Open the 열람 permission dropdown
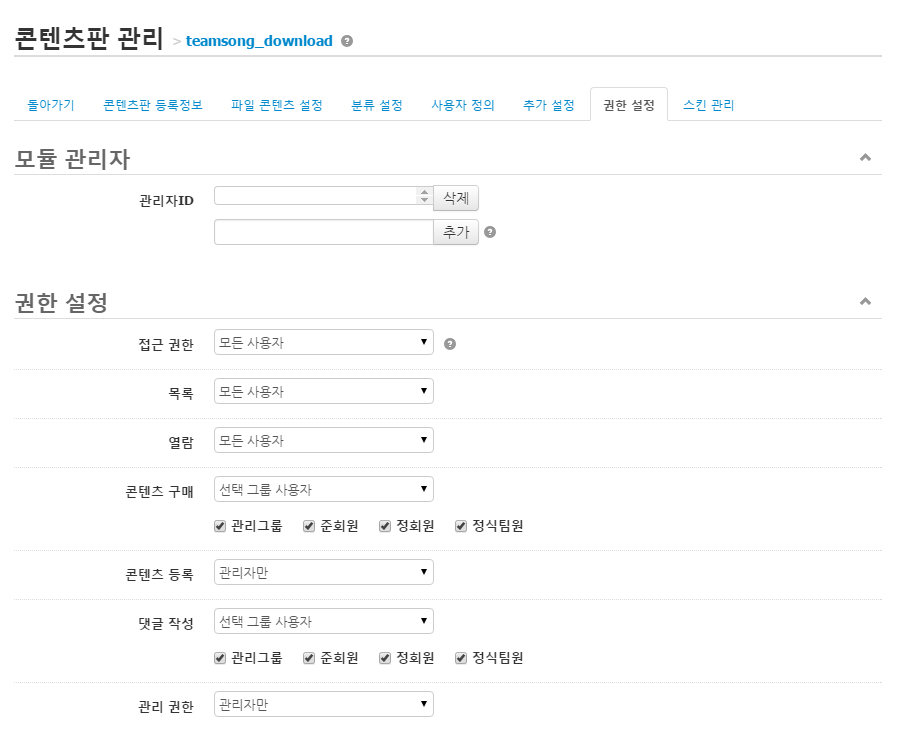 [324, 441]
